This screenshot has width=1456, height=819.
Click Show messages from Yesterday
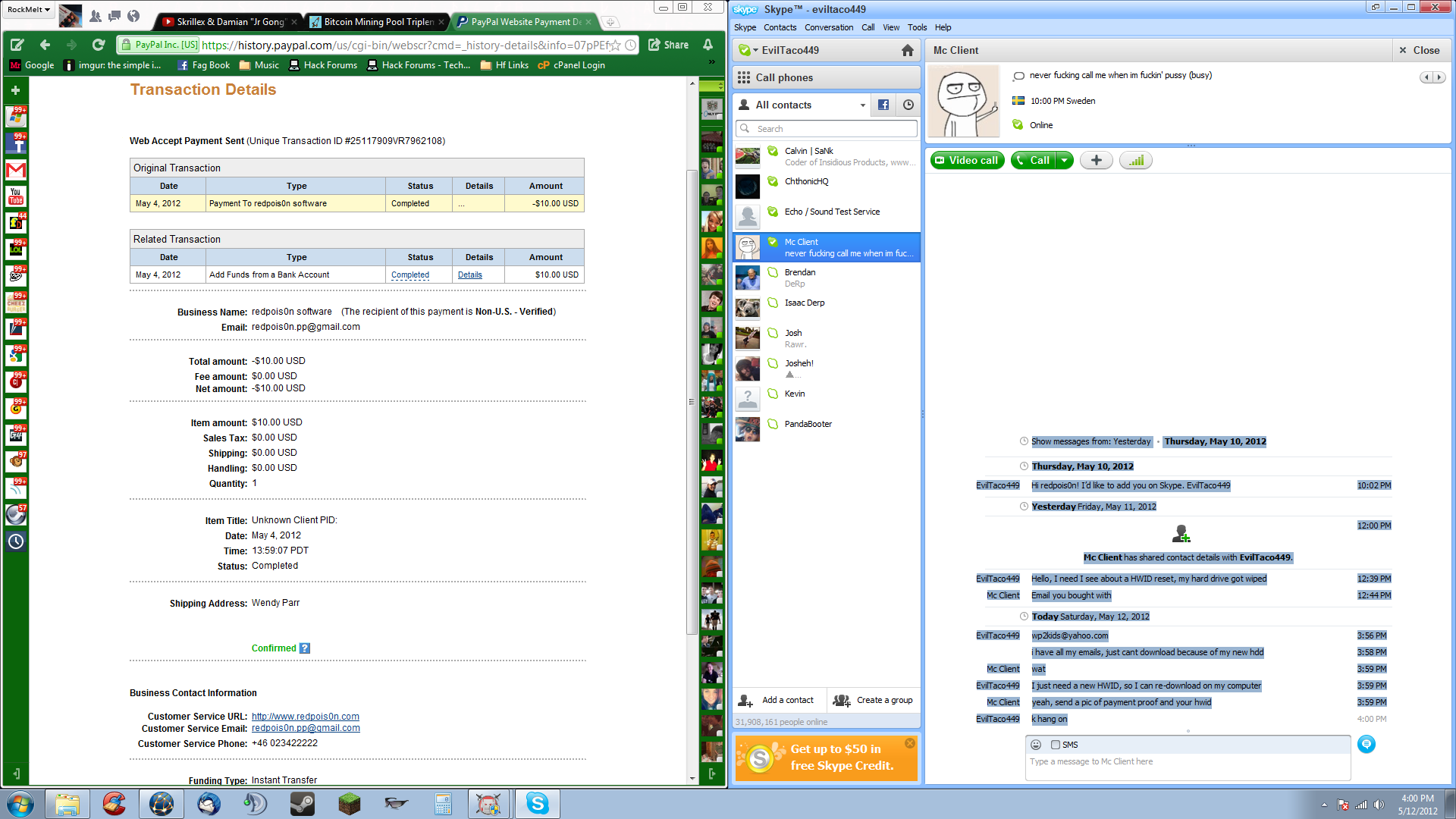[1090, 441]
